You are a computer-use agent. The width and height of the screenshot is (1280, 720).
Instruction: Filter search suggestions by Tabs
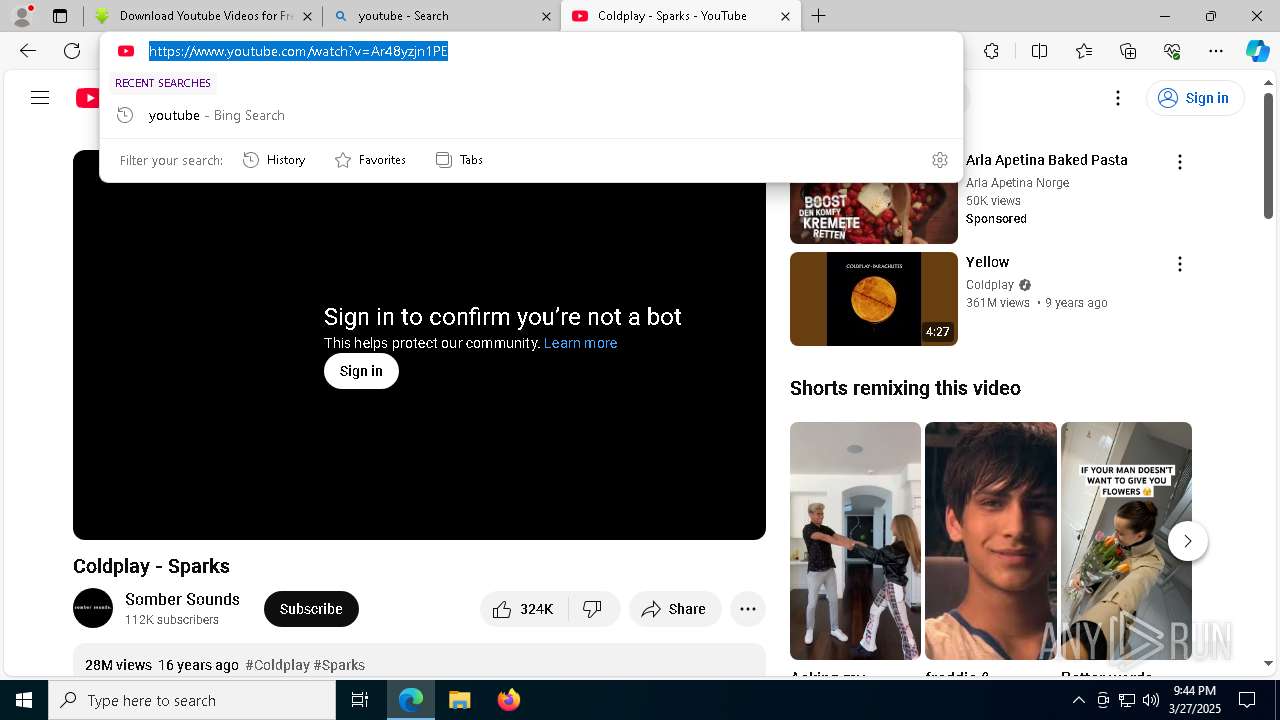pyautogui.click(x=459, y=160)
